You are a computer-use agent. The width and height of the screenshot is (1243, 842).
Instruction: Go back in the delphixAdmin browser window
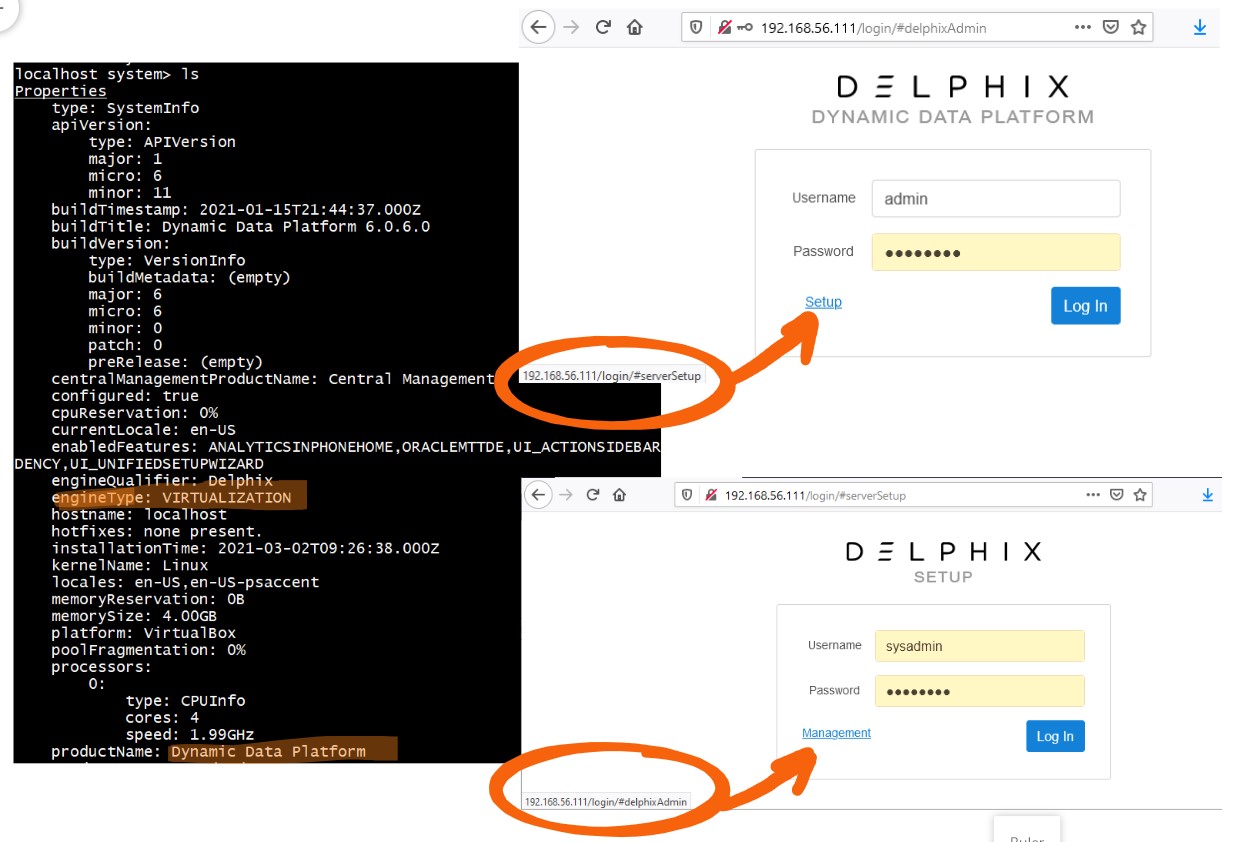[538, 27]
